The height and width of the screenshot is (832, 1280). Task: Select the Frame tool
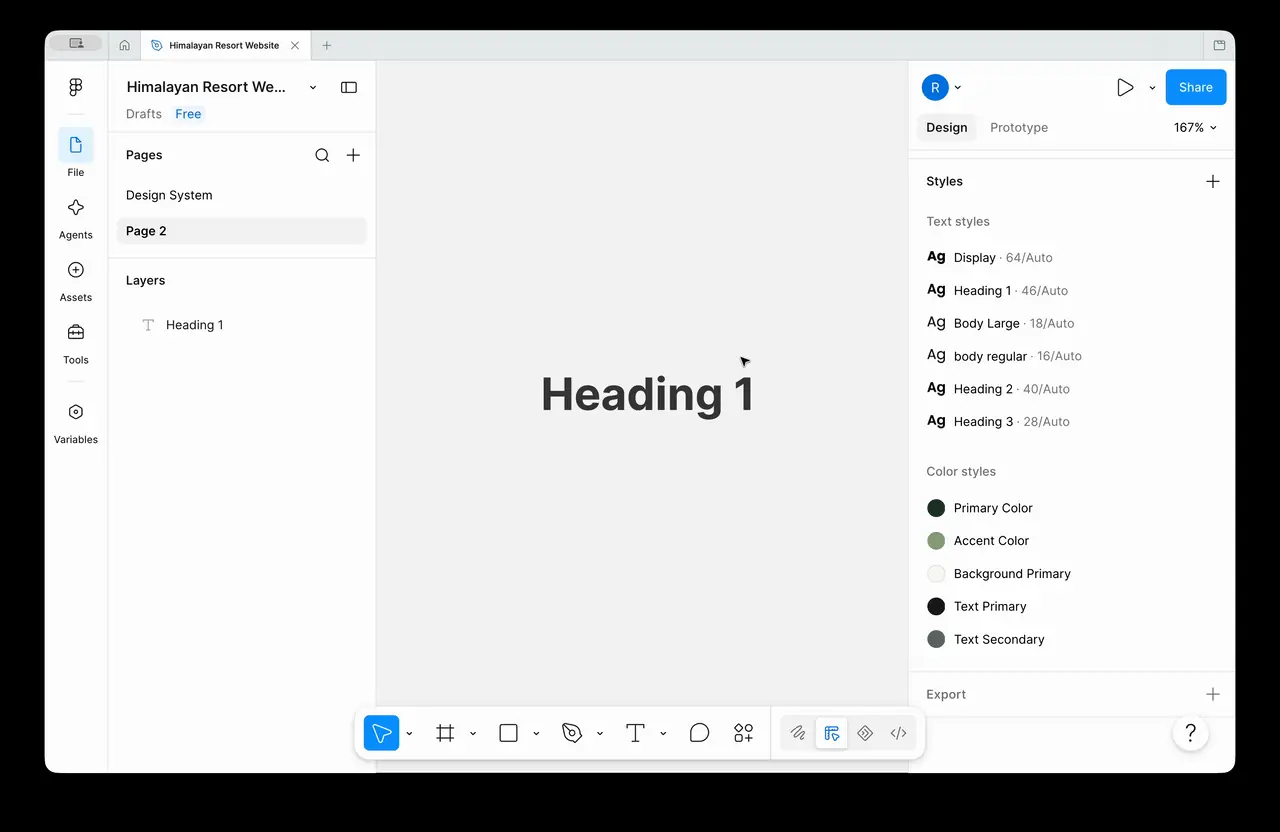point(446,733)
